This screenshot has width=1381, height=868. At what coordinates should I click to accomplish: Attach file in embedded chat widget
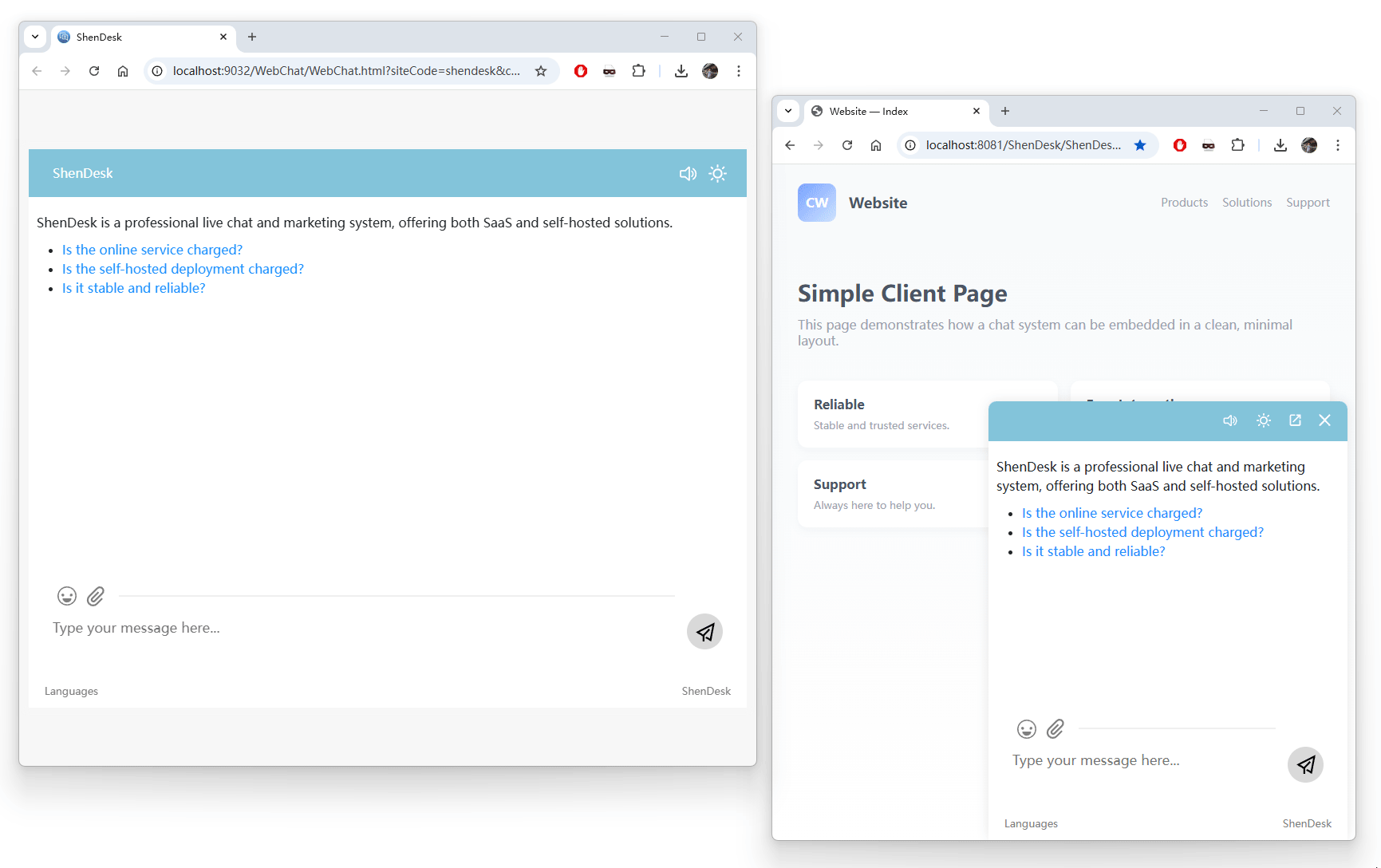(x=1055, y=729)
